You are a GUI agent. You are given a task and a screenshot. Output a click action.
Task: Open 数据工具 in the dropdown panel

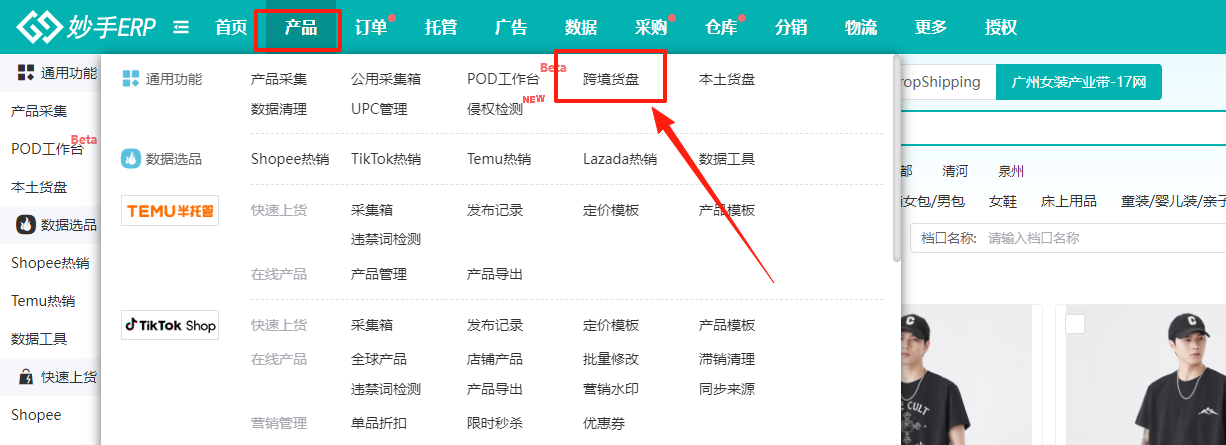pos(727,158)
